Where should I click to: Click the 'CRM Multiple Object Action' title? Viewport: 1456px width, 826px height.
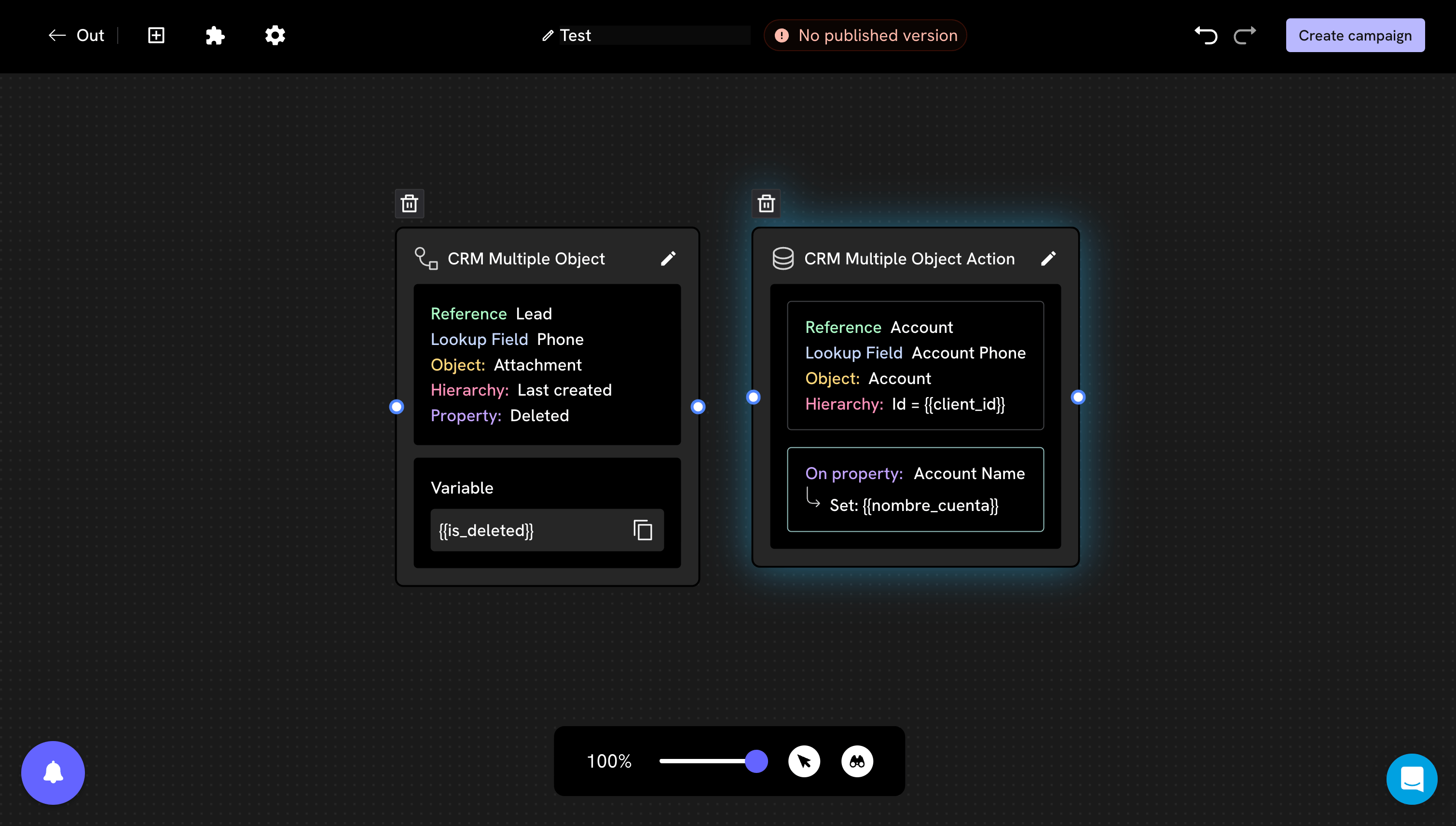tap(909, 259)
